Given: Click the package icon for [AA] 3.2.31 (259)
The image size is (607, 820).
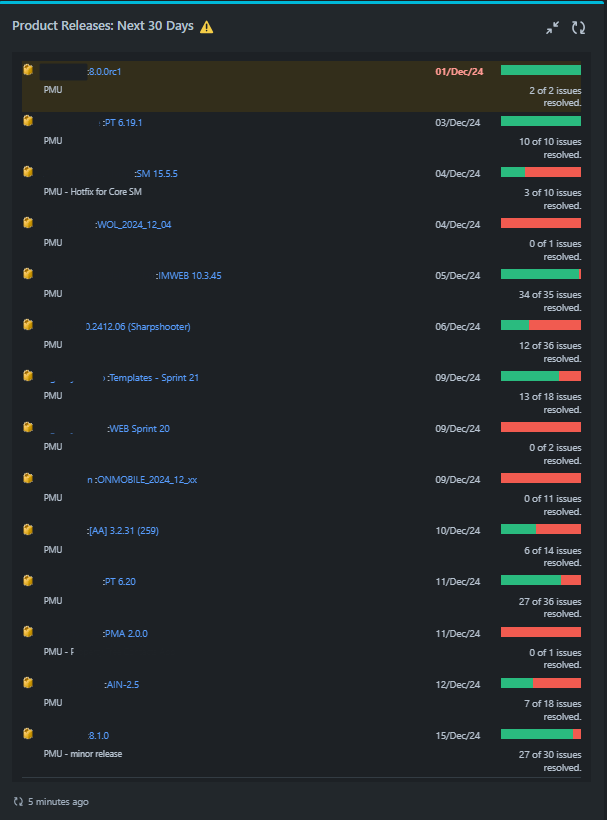Looking at the screenshot, I should pyautogui.click(x=28, y=530).
